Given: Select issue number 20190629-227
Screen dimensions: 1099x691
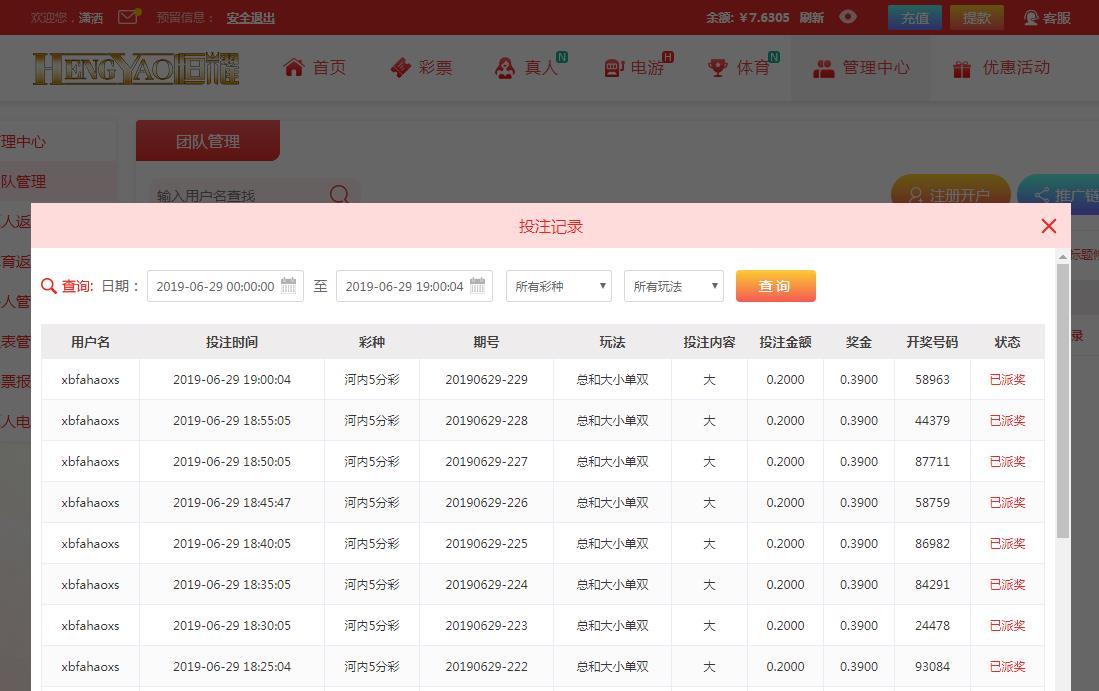Looking at the screenshot, I should (486, 462).
